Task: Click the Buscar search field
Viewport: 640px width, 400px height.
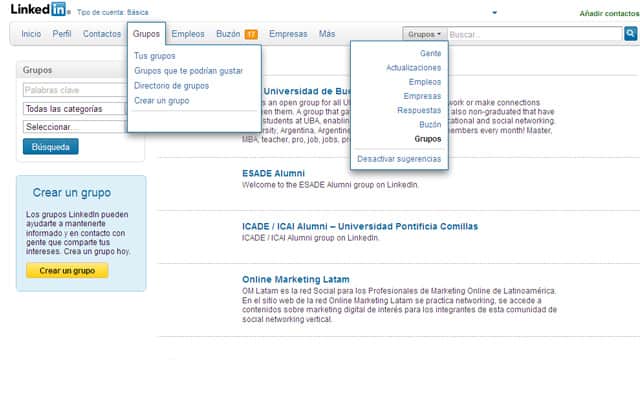Action: click(x=535, y=34)
